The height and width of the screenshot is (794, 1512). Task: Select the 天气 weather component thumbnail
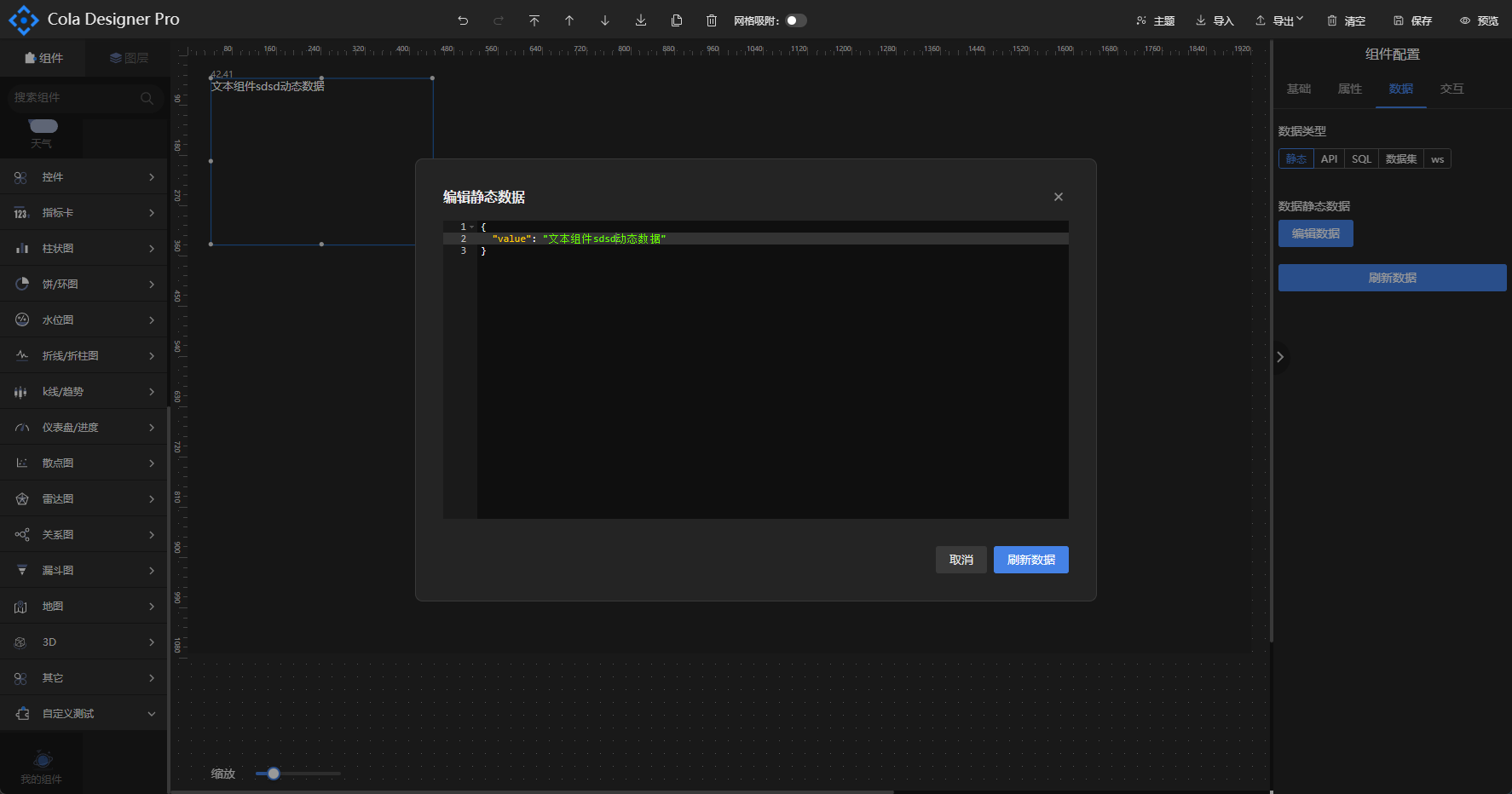click(x=42, y=132)
